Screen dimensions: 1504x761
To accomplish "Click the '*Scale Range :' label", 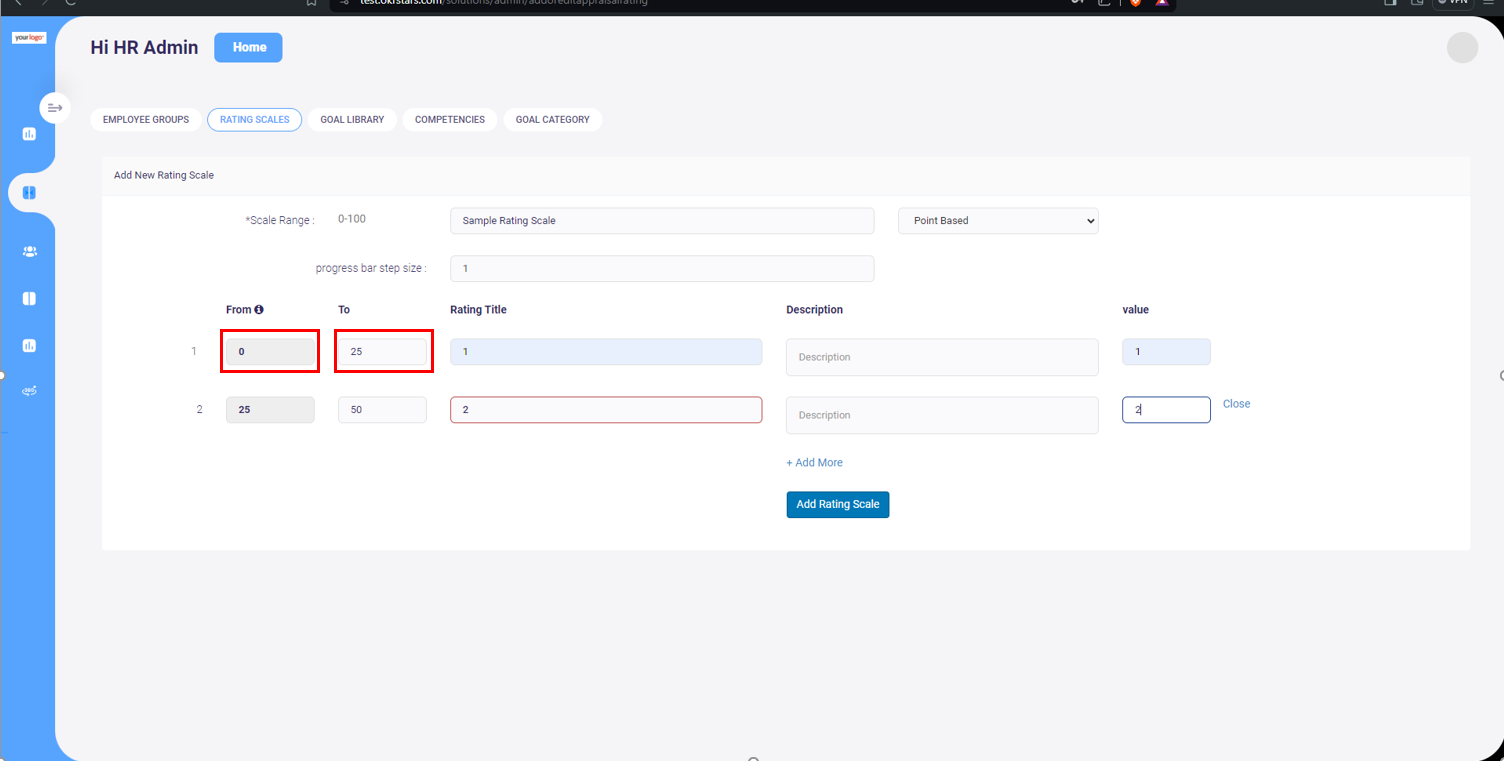I will 280,221.
